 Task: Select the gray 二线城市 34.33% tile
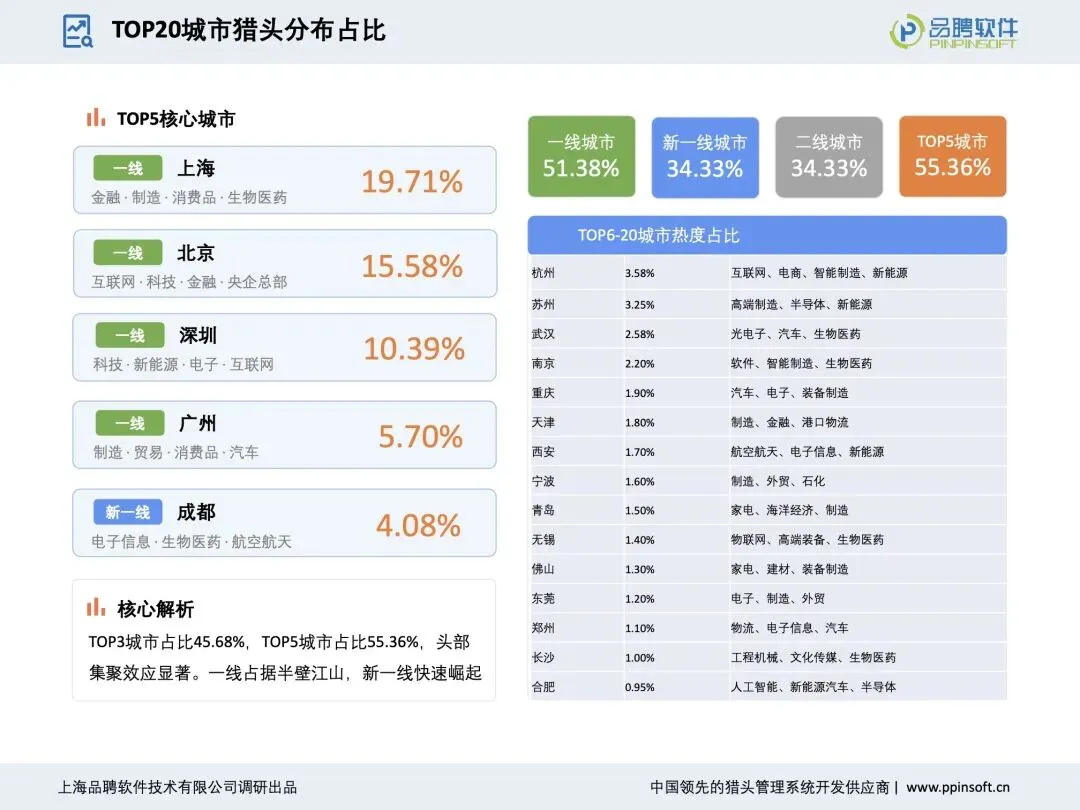point(829,157)
